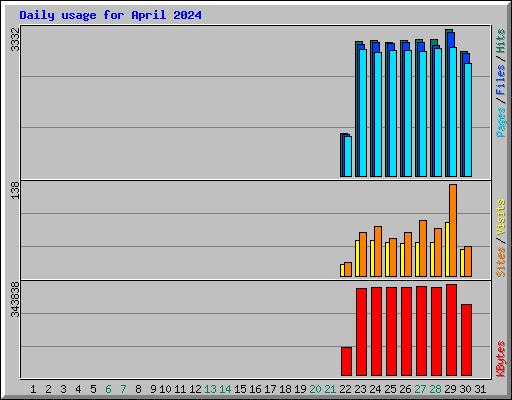
Task: Click the red KBytes bar for day 26
Action: click(406, 332)
